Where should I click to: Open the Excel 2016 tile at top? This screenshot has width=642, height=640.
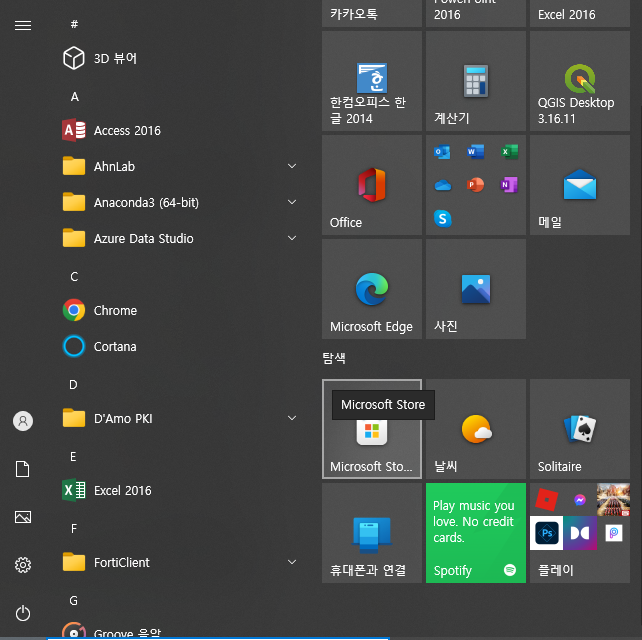pos(580,14)
